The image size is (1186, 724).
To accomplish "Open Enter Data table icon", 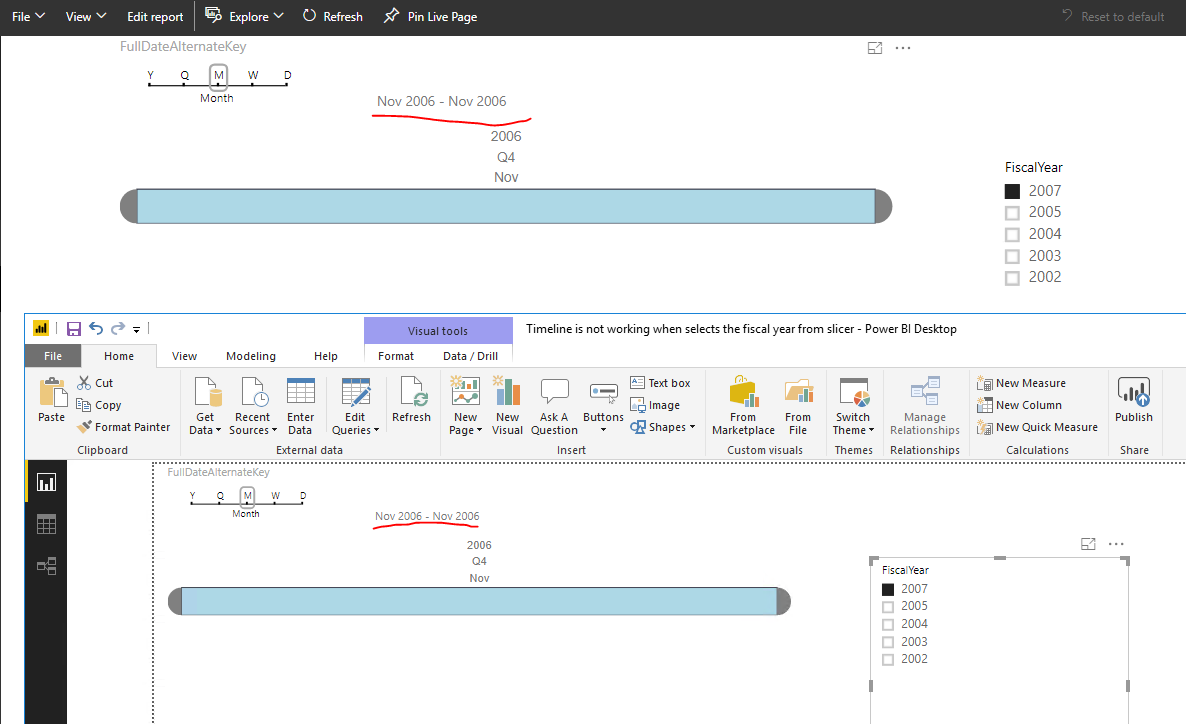I will coord(300,393).
